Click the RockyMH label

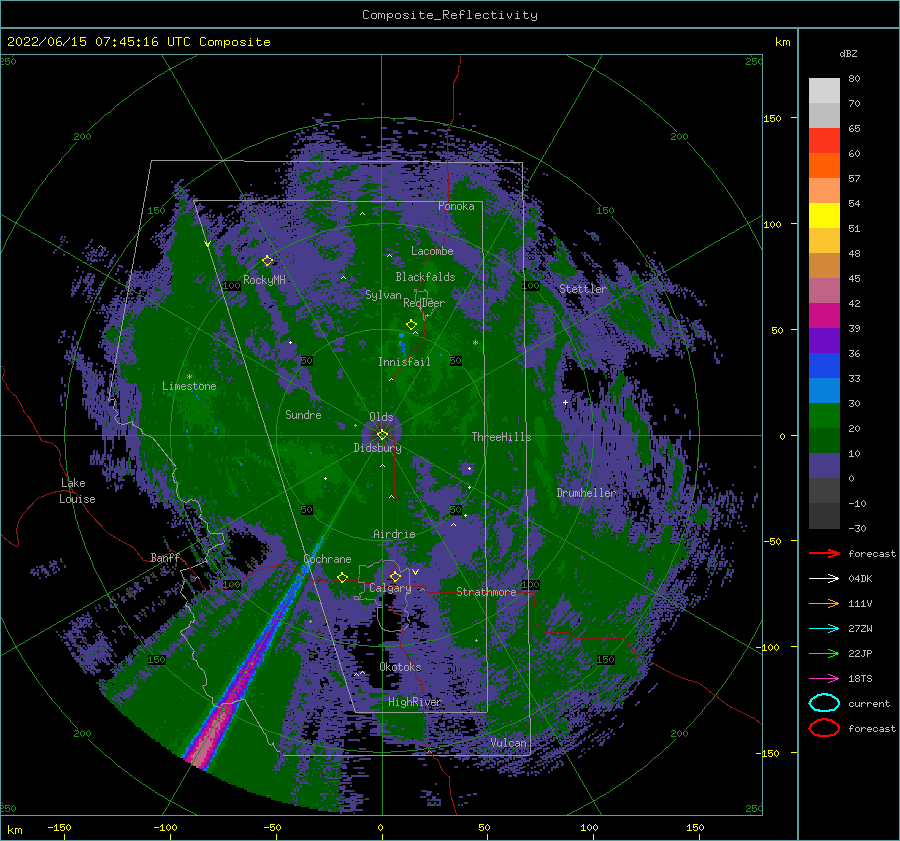point(264,280)
